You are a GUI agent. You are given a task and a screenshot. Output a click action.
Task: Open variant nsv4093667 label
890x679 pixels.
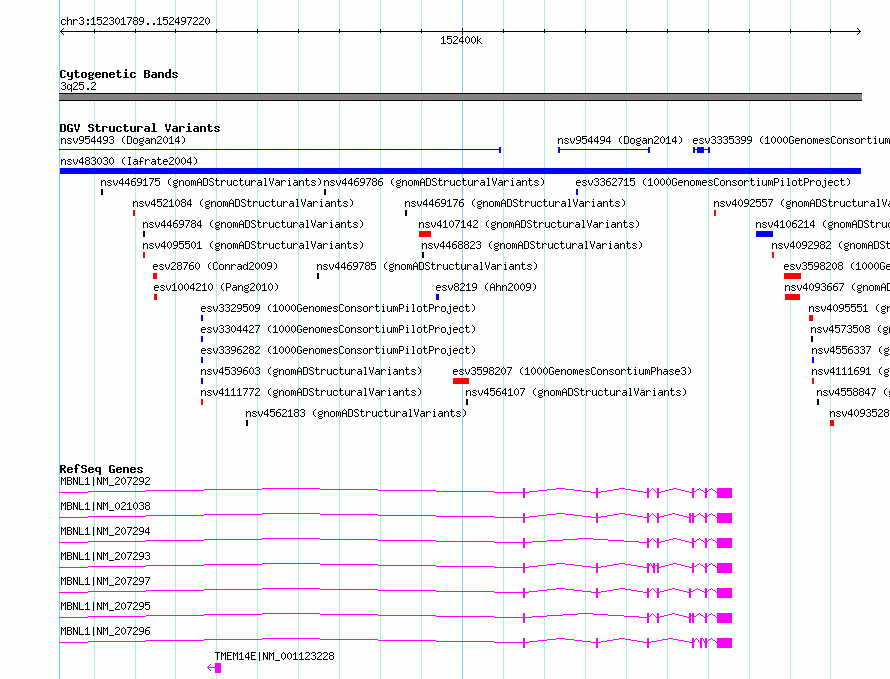pyautogui.click(x=837, y=287)
